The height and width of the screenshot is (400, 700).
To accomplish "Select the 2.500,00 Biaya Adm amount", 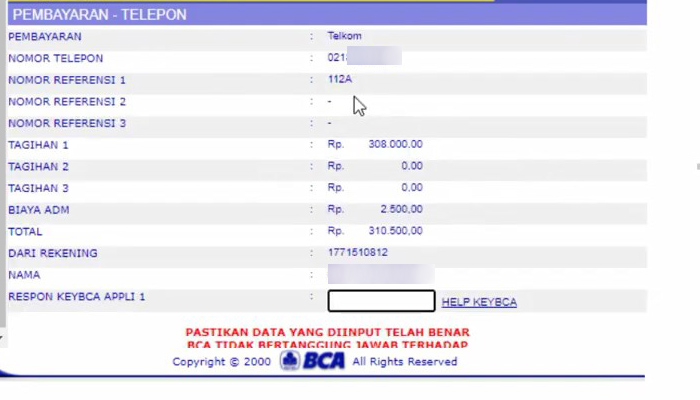I will [401, 209].
